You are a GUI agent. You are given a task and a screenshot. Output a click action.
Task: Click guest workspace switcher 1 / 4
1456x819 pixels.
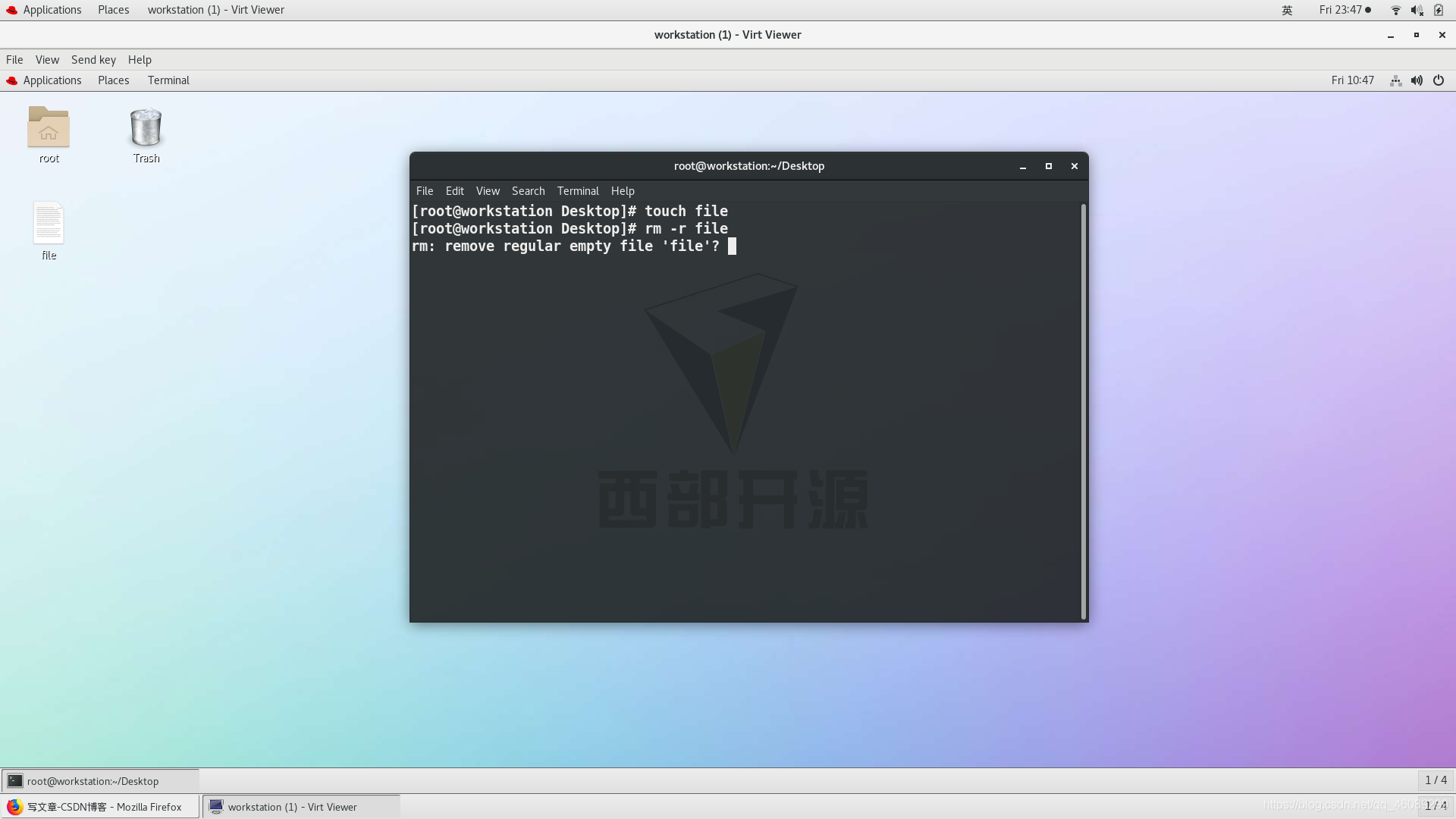[x=1436, y=780]
